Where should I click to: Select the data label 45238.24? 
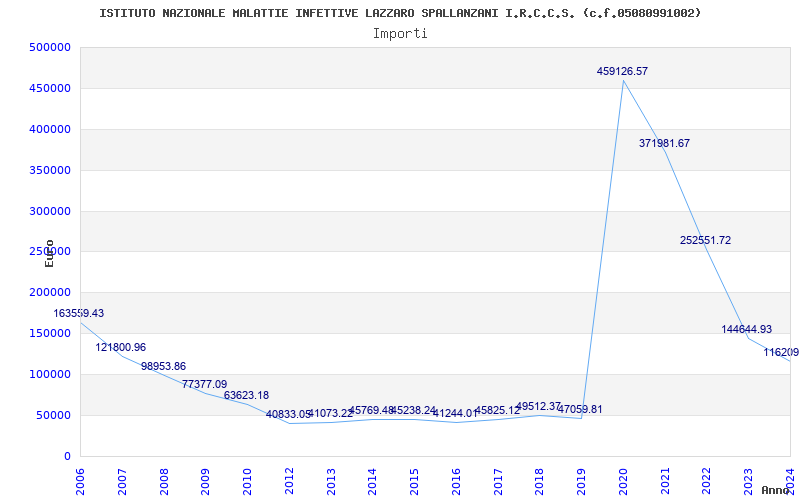click(x=414, y=411)
